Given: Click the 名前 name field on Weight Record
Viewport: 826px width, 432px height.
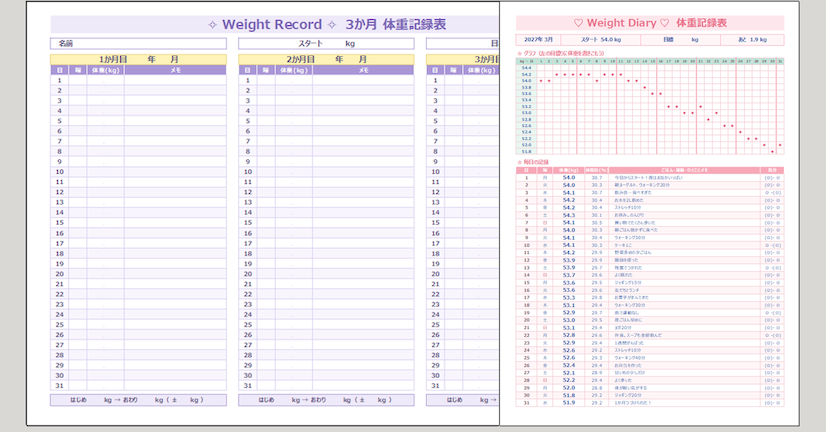Looking at the screenshot, I should [x=138, y=44].
